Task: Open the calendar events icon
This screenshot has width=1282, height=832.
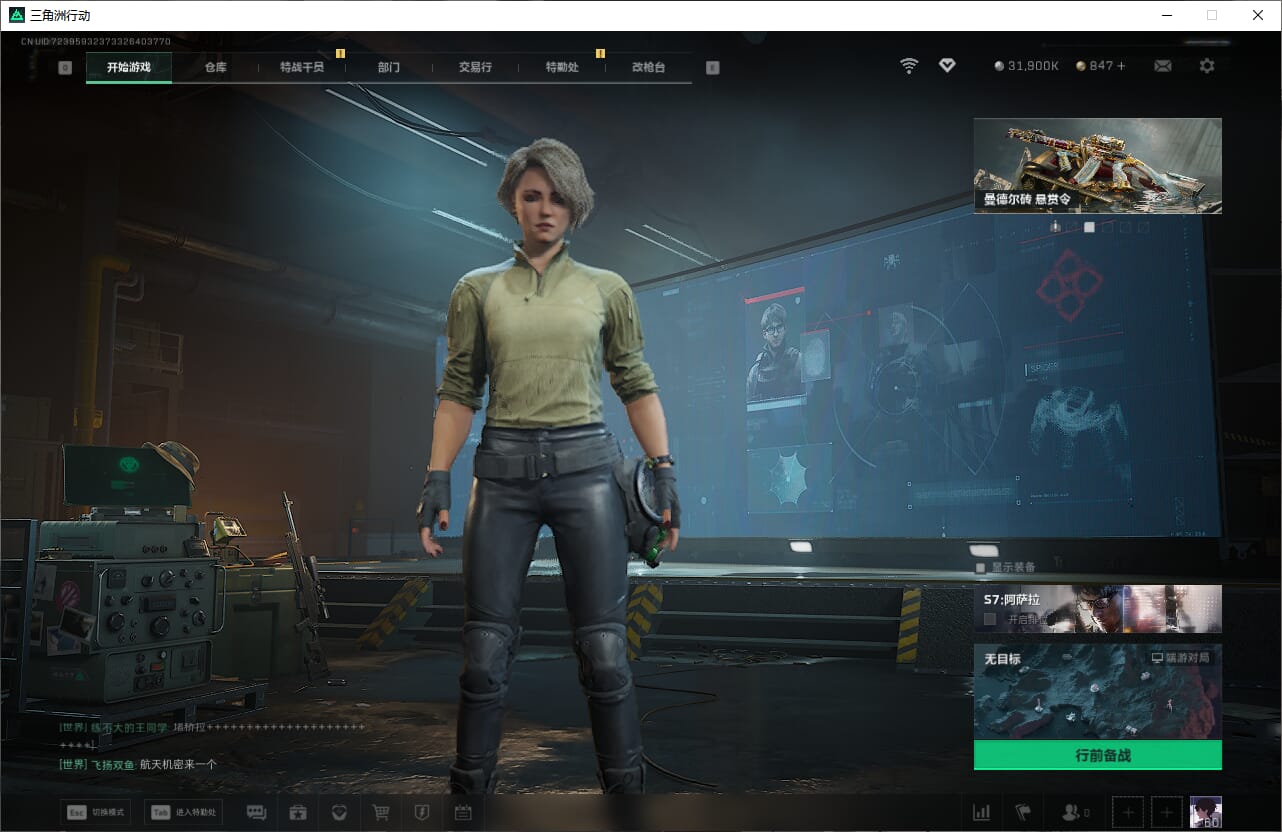Action: (x=462, y=812)
